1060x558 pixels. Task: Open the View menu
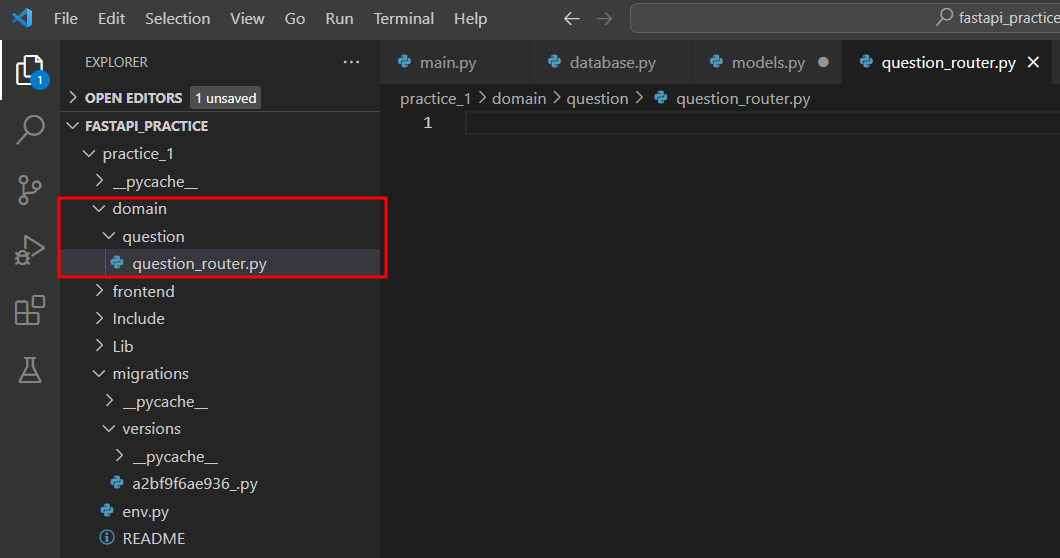point(247,18)
